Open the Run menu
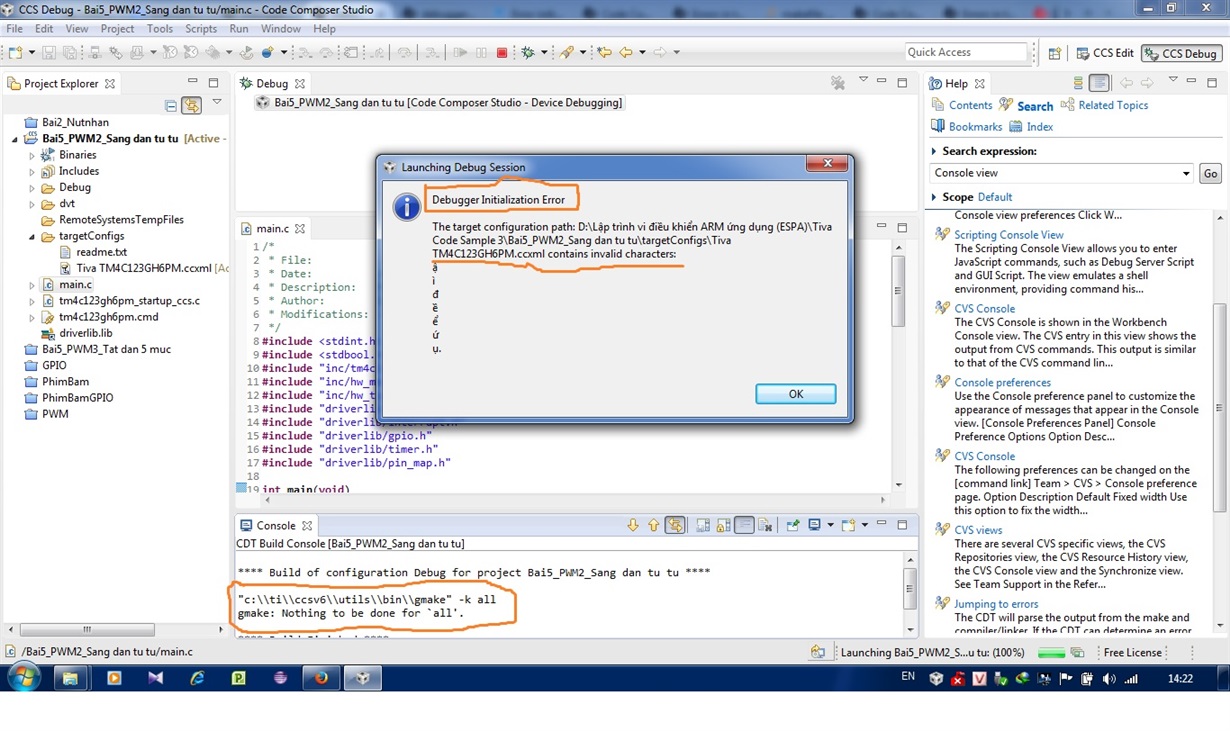Screen dimensions: 1230x731 (238, 29)
